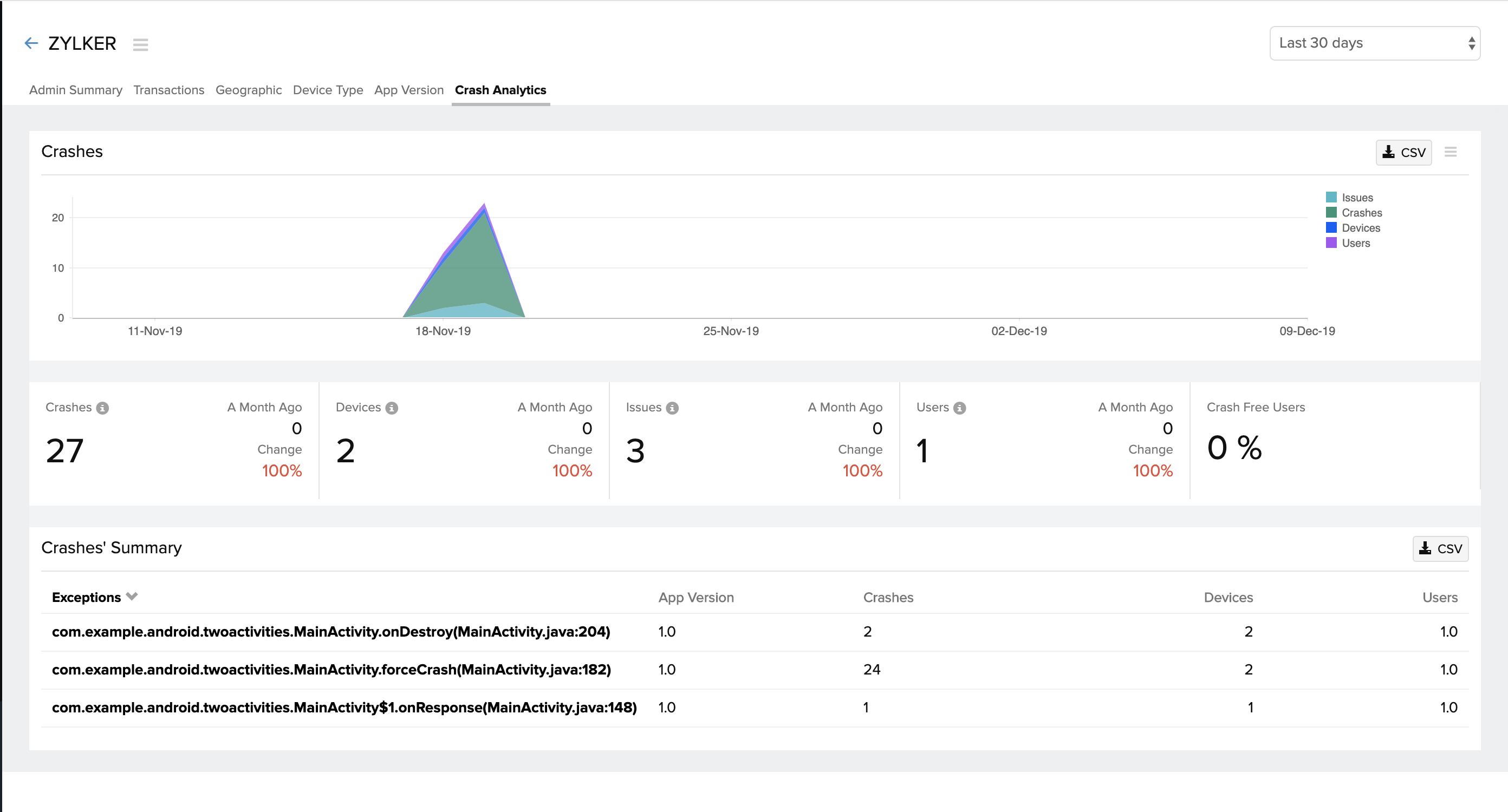
Task: Toggle Crashes series in the chart legend
Action: [x=1361, y=213]
